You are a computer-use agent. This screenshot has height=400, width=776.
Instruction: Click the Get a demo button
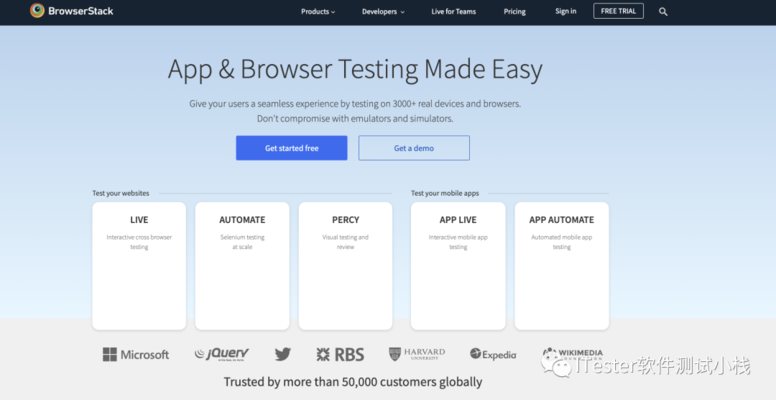414,148
